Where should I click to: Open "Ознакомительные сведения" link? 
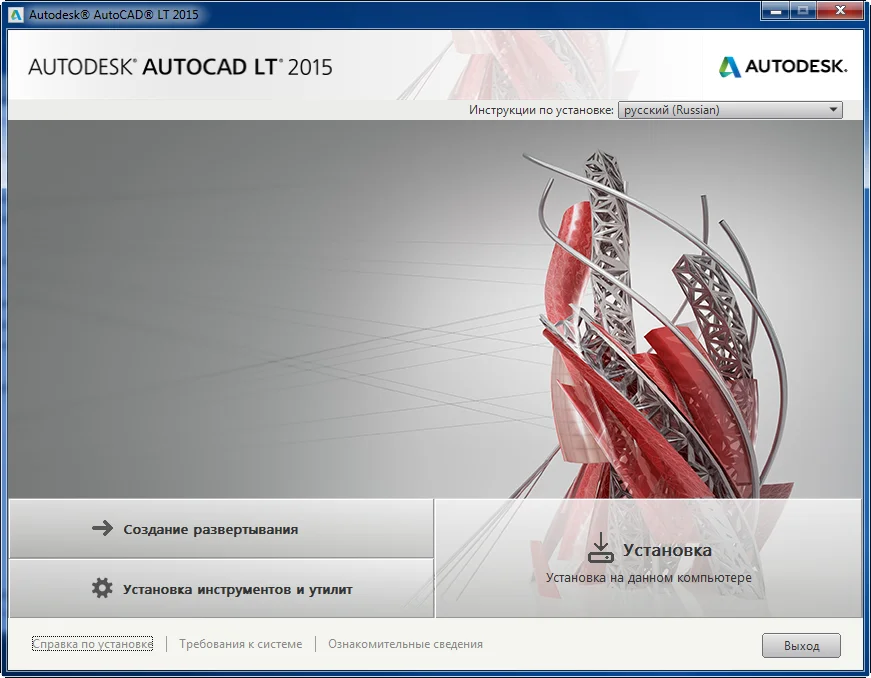coord(406,644)
